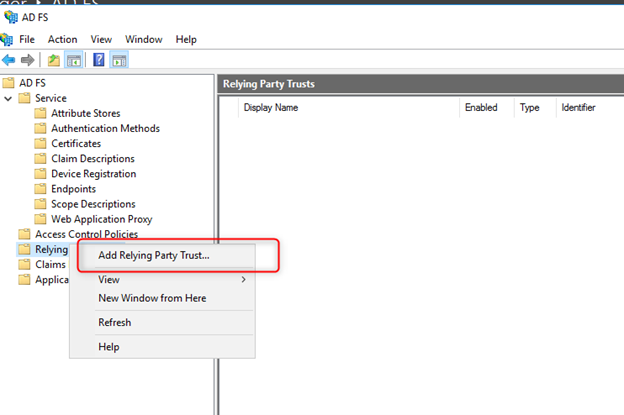Collapse the Service tree node
The height and width of the screenshot is (415, 624).
(x=8, y=98)
